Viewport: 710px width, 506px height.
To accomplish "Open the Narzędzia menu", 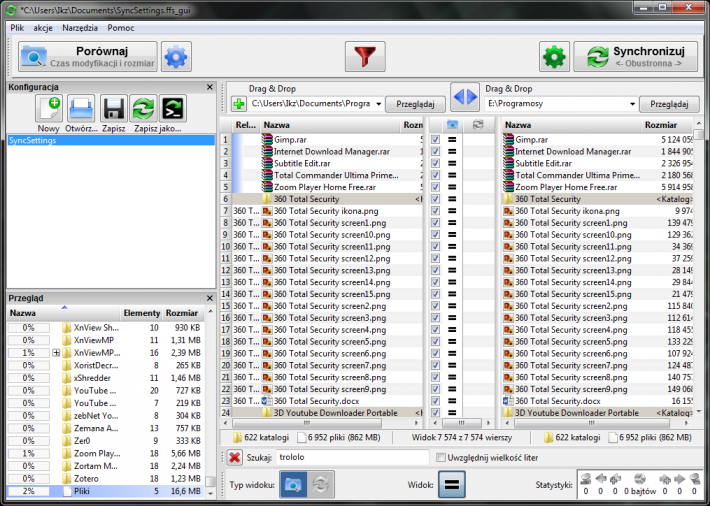I will pos(80,28).
